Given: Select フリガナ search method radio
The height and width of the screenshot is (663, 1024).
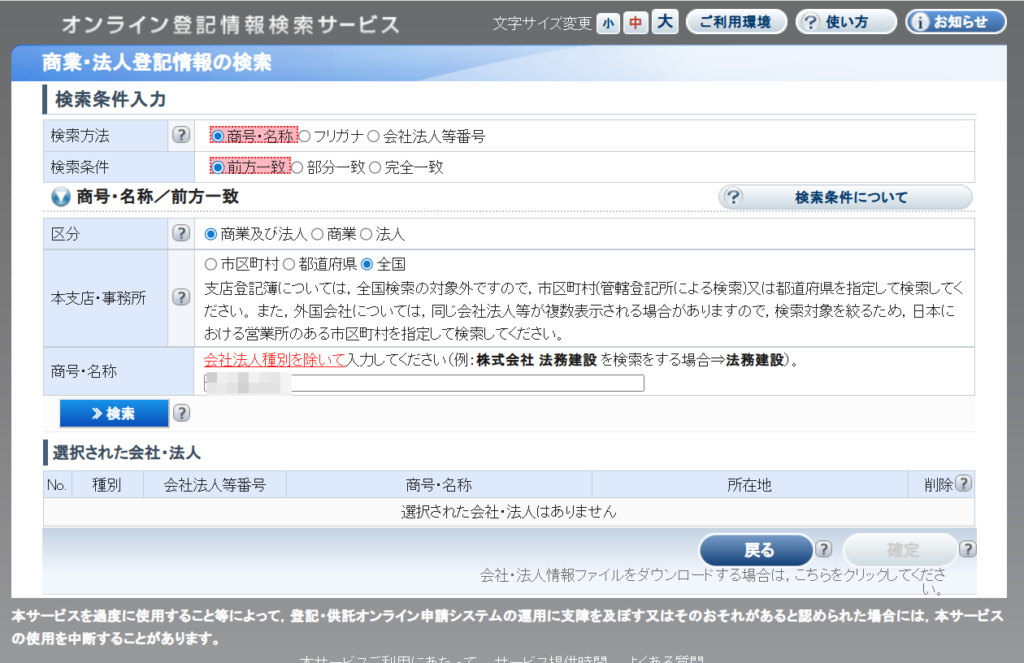Looking at the screenshot, I should point(306,136).
